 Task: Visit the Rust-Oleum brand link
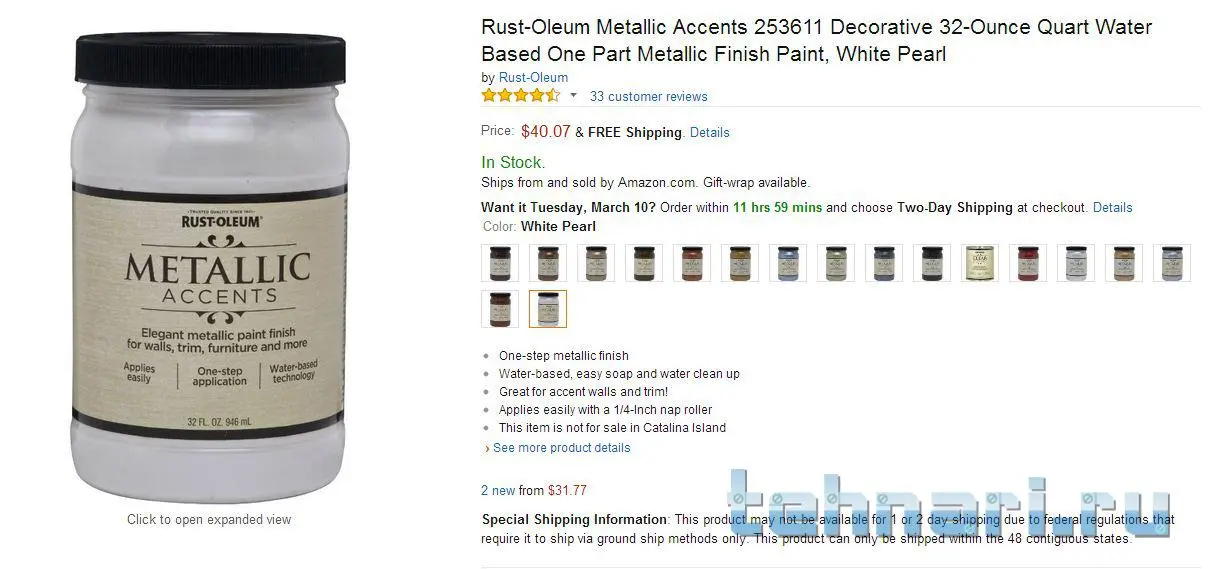click(533, 78)
